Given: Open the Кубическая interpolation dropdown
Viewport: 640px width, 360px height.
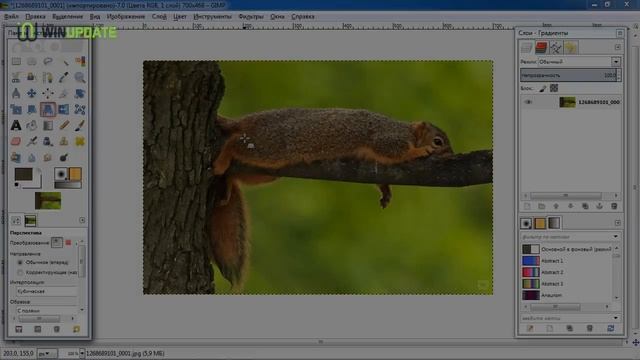Looking at the screenshot, I should coord(46,291).
